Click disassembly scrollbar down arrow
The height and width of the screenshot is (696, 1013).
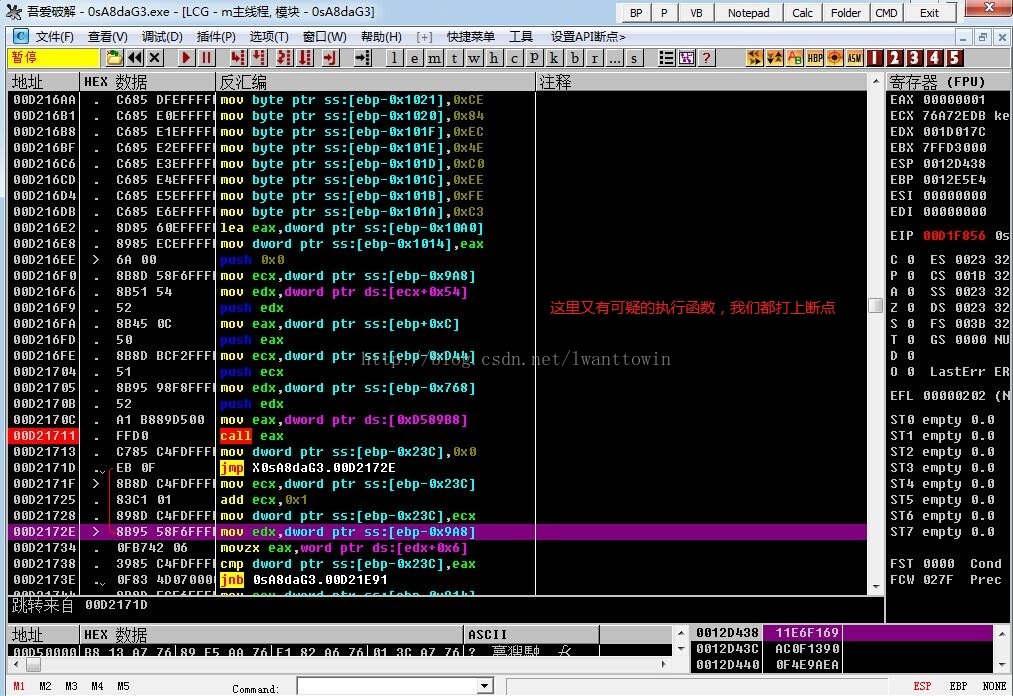pos(875,587)
